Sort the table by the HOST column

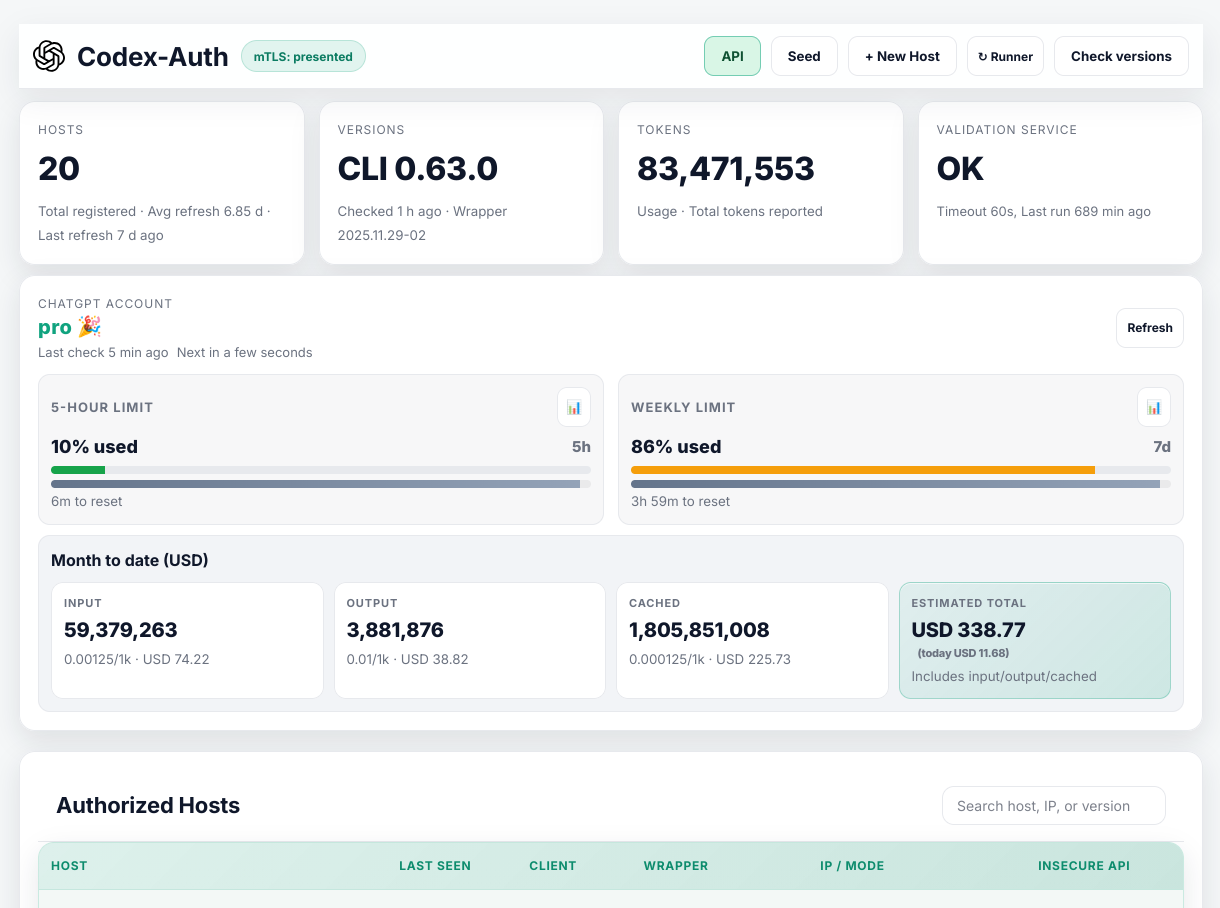68,866
